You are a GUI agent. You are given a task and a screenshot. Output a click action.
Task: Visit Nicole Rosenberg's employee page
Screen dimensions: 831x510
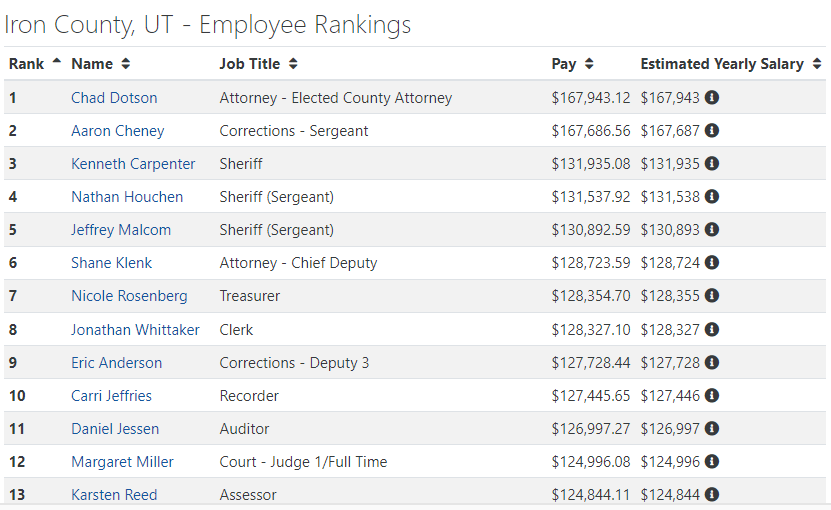pos(129,296)
